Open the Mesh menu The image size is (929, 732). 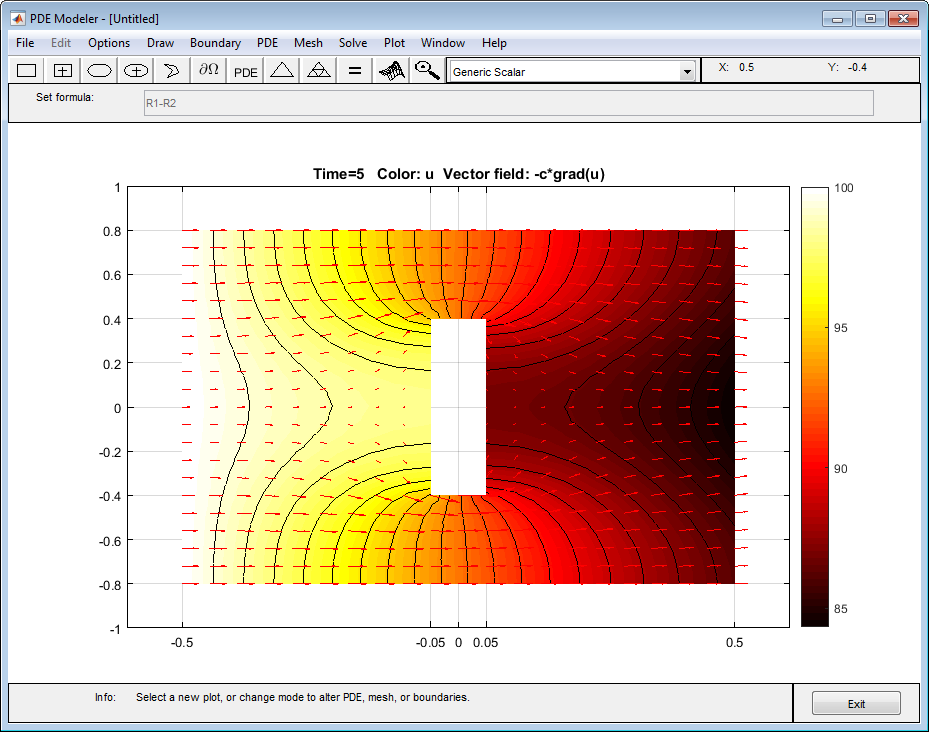pyautogui.click(x=308, y=43)
